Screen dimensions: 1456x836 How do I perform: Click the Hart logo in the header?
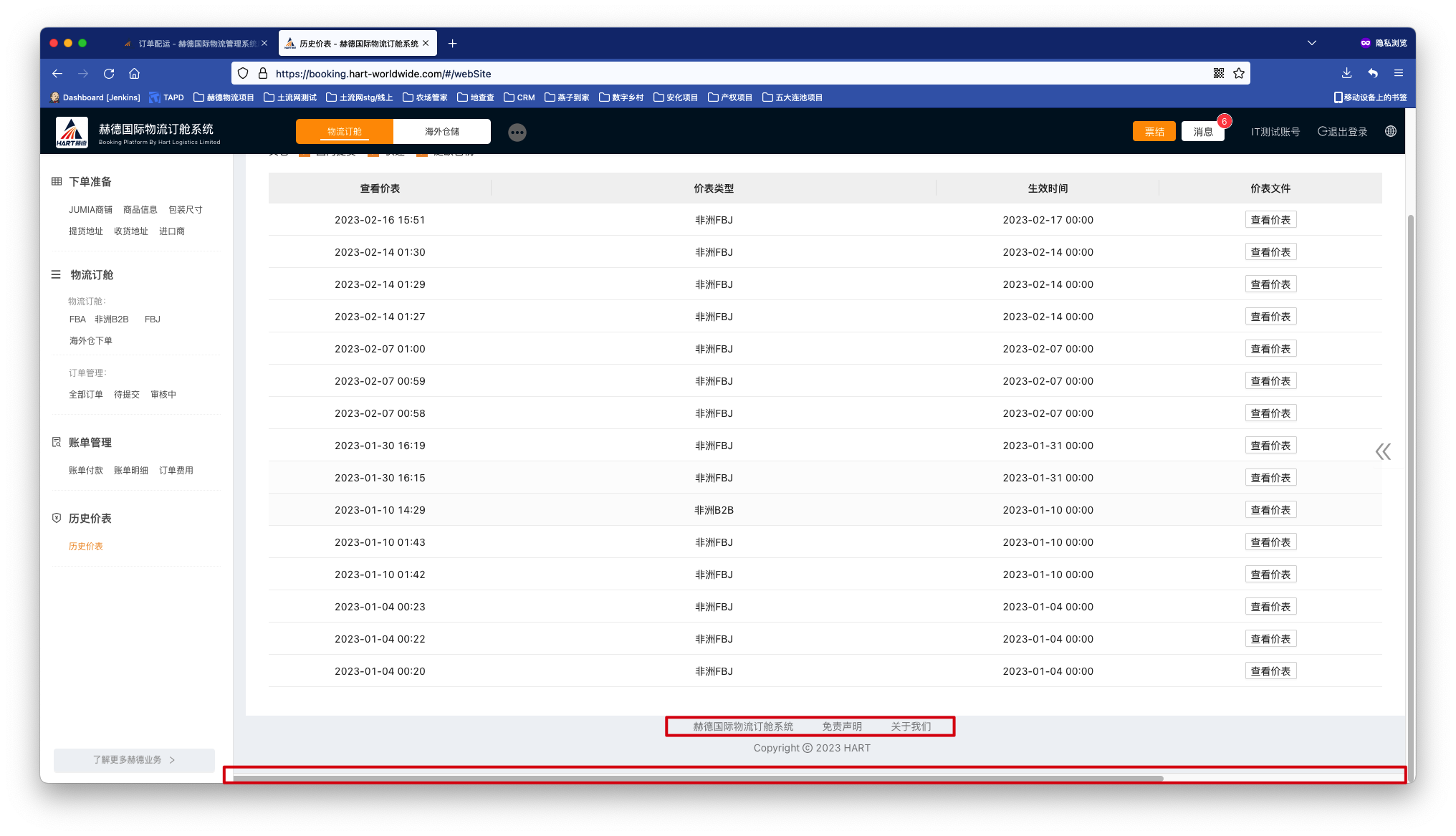point(72,132)
